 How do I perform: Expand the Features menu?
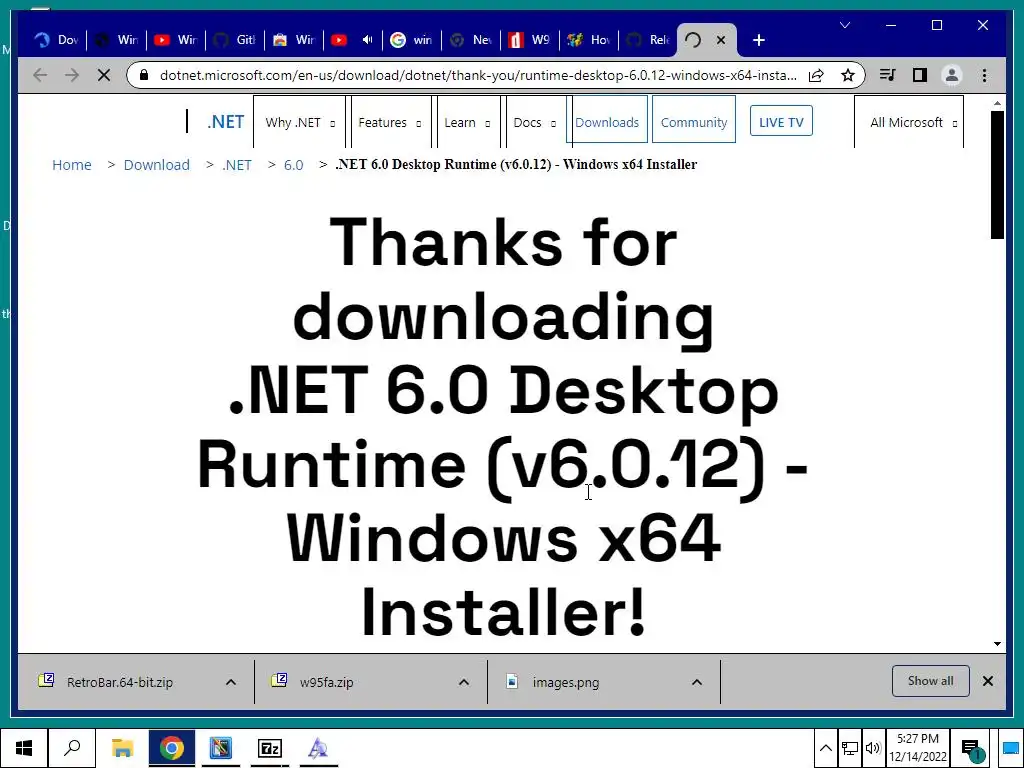(389, 122)
